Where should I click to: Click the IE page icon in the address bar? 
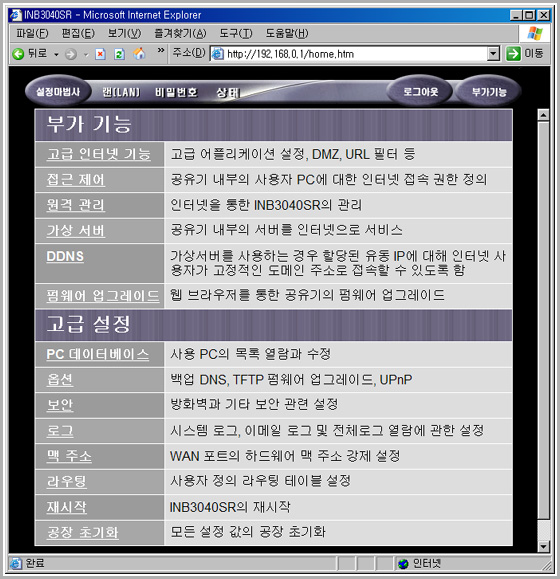tap(218, 54)
